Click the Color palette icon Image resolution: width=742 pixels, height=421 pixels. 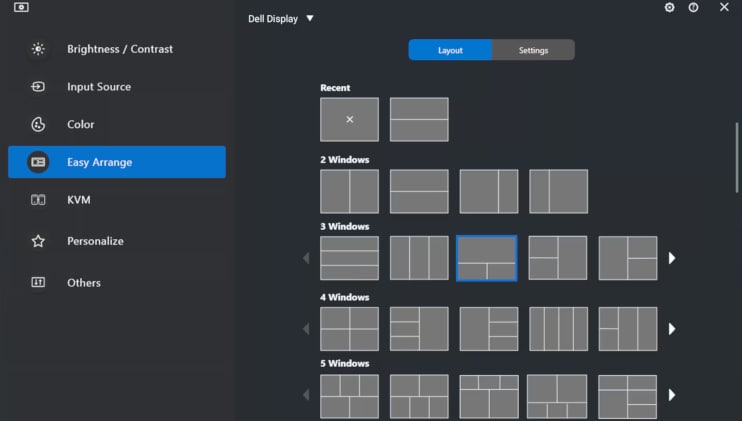click(38, 124)
